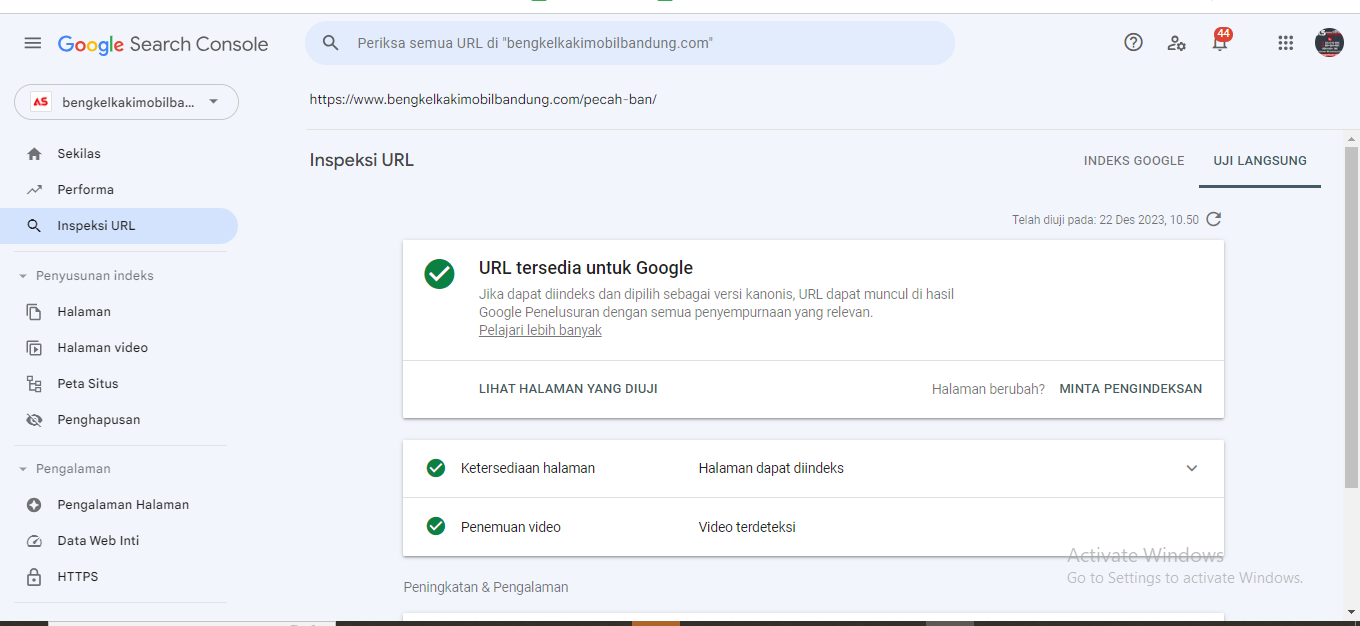Click the Google Search Console logo
The height and width of the screenshot is (626, 1360).
(163, 44)
